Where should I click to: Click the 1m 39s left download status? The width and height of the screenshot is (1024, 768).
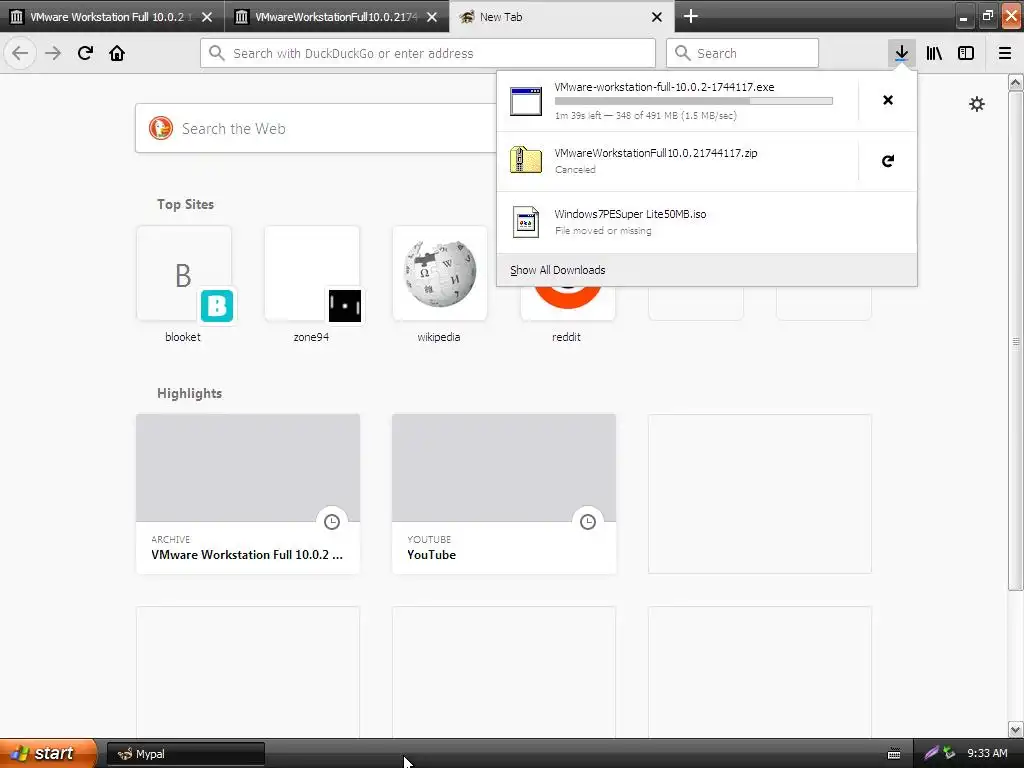pos(645,116)
